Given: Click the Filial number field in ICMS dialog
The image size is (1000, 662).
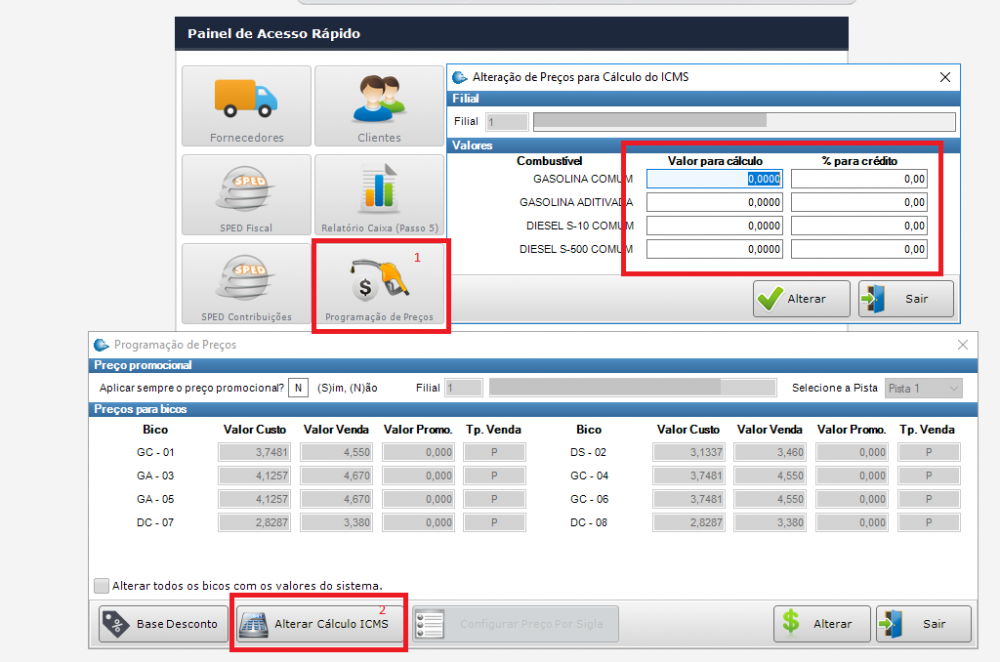Looking at the screenshot, I should tap(507, 122).
